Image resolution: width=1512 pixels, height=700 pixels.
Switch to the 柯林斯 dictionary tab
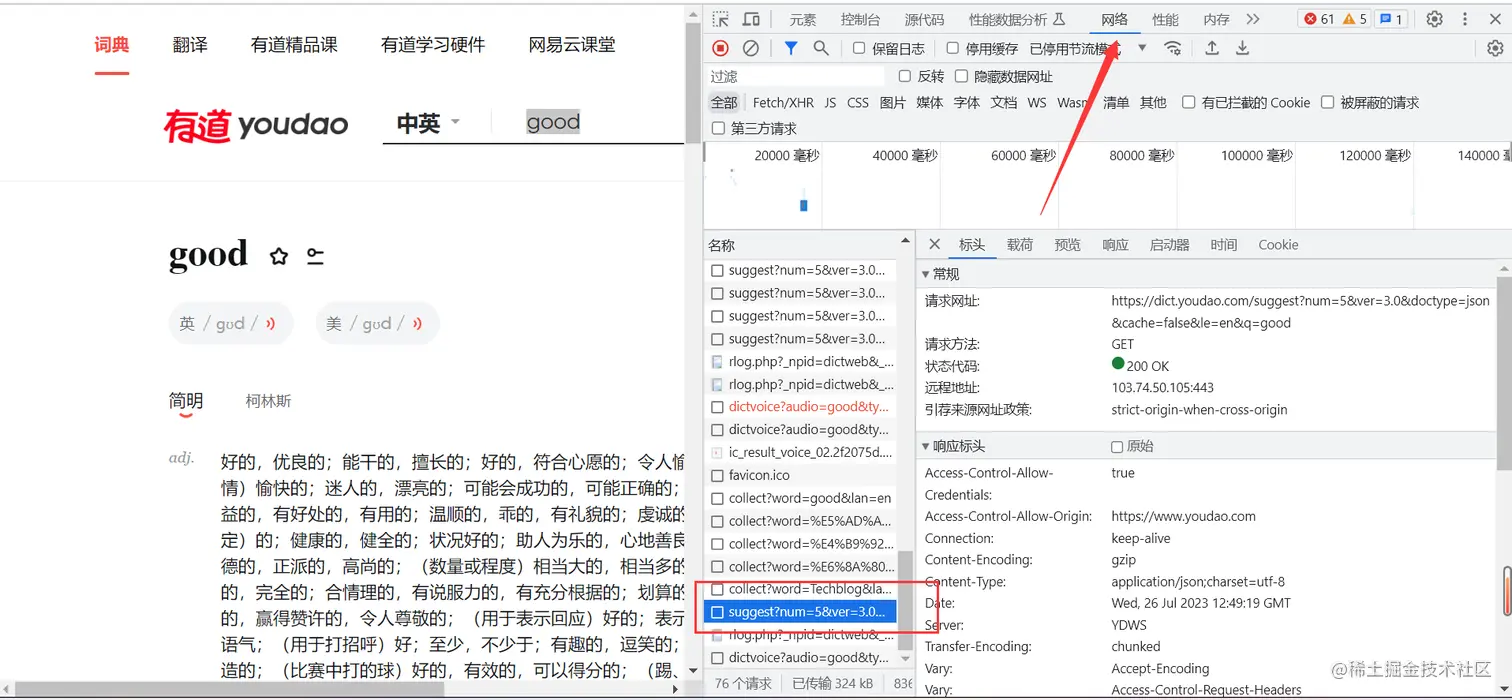269,401
